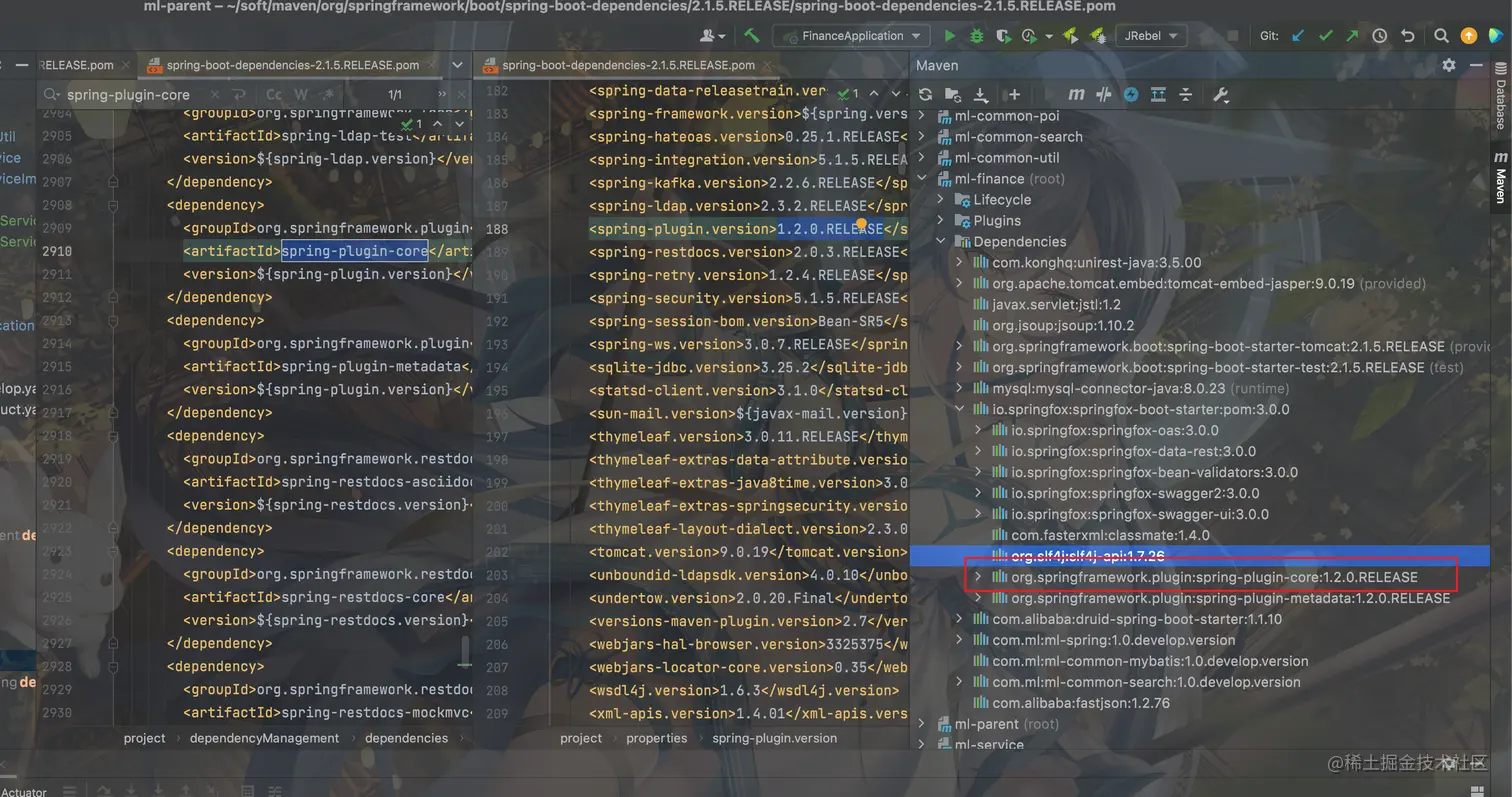The image size is (1512, 797).
Task: Execute Maven Goal via 'm' icon
Action: point(1076,94)
